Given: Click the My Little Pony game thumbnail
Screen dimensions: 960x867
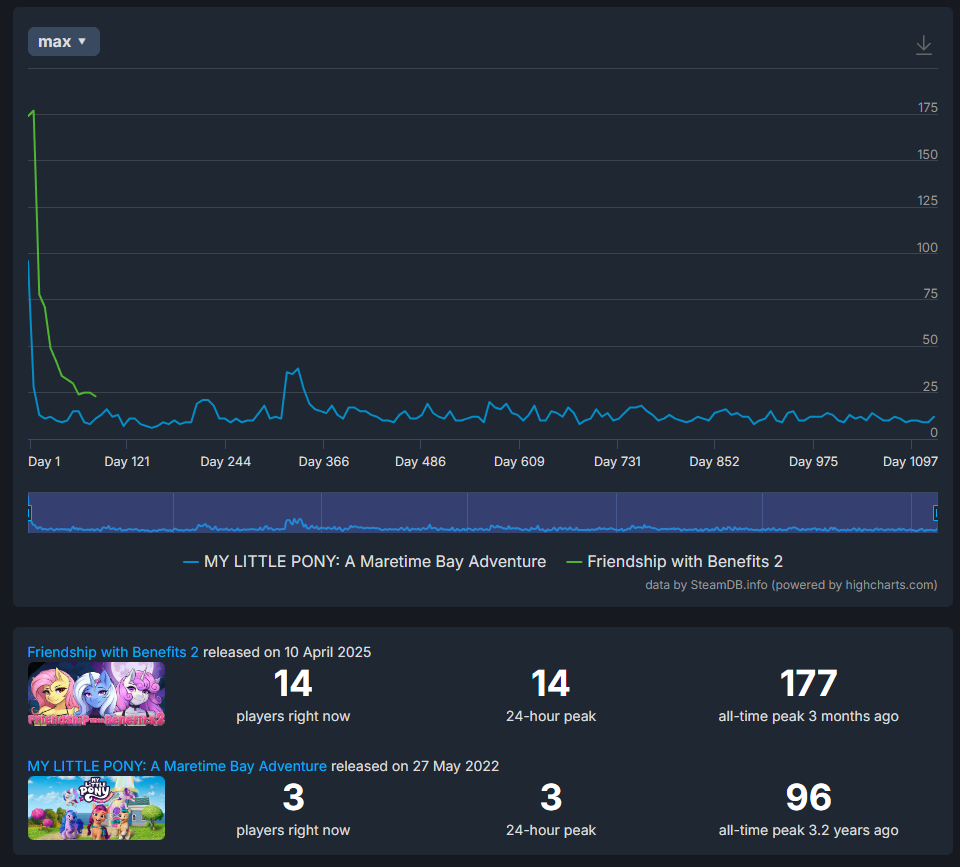Looking at the screenshot, I should click(96, 808).
